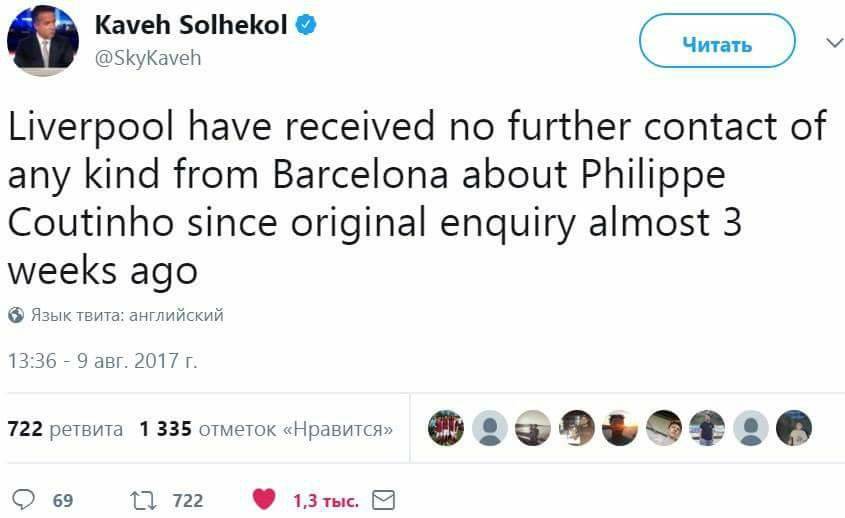Open Kaveh Solhekol's profile avatar

(43, 40)
